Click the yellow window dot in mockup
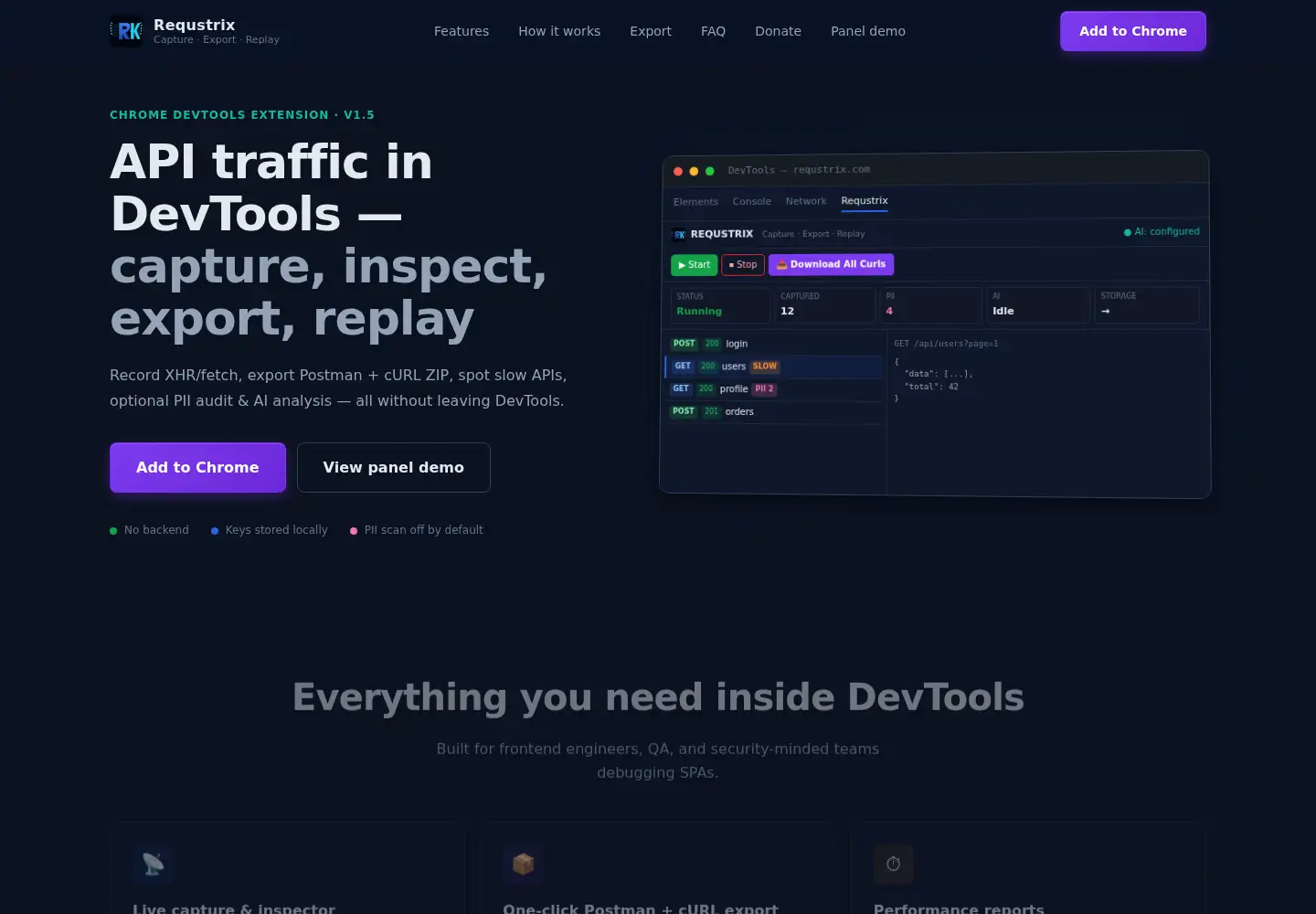The width and height of the screenshot is (1316, 914). tap(694, 171)
